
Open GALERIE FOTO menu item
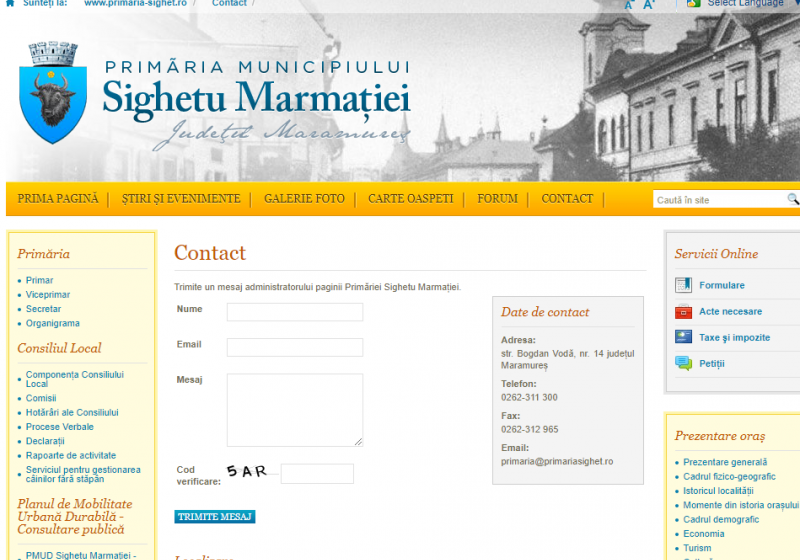pos(304,198)
